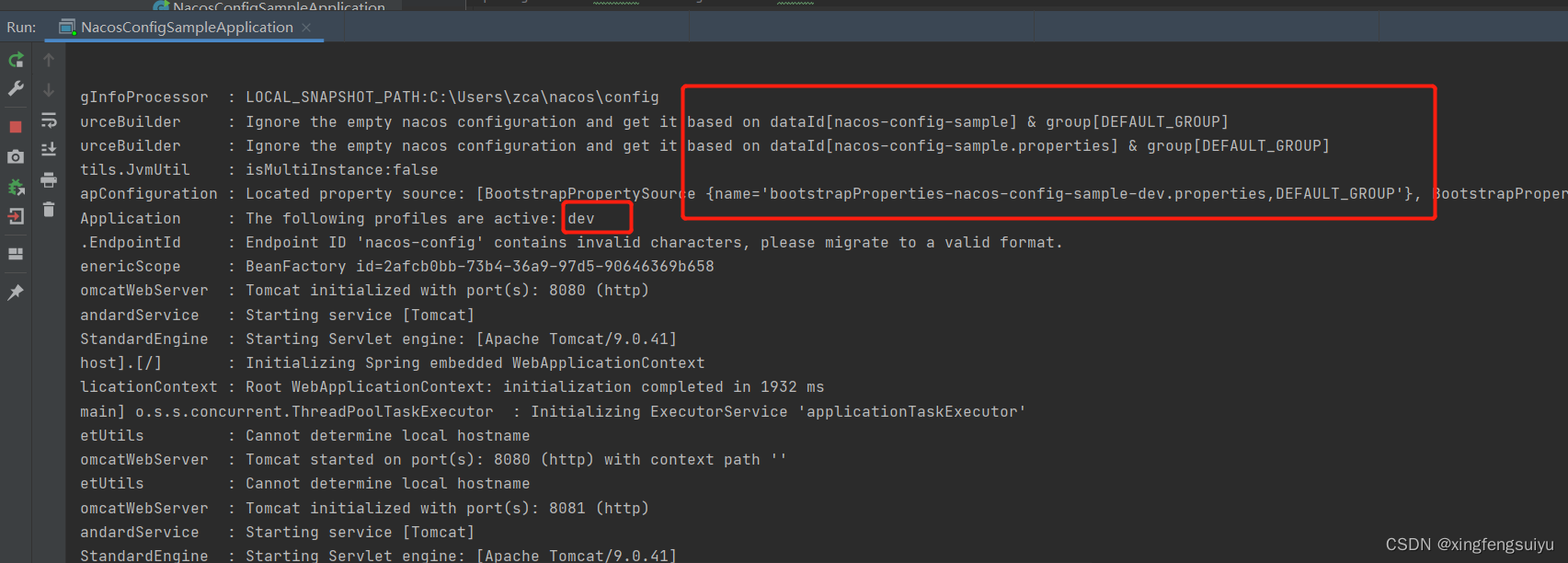Click 'dataId[nacos-config-sample.properties]' in the log
1568x563 pixels.
tap(944, 145)
